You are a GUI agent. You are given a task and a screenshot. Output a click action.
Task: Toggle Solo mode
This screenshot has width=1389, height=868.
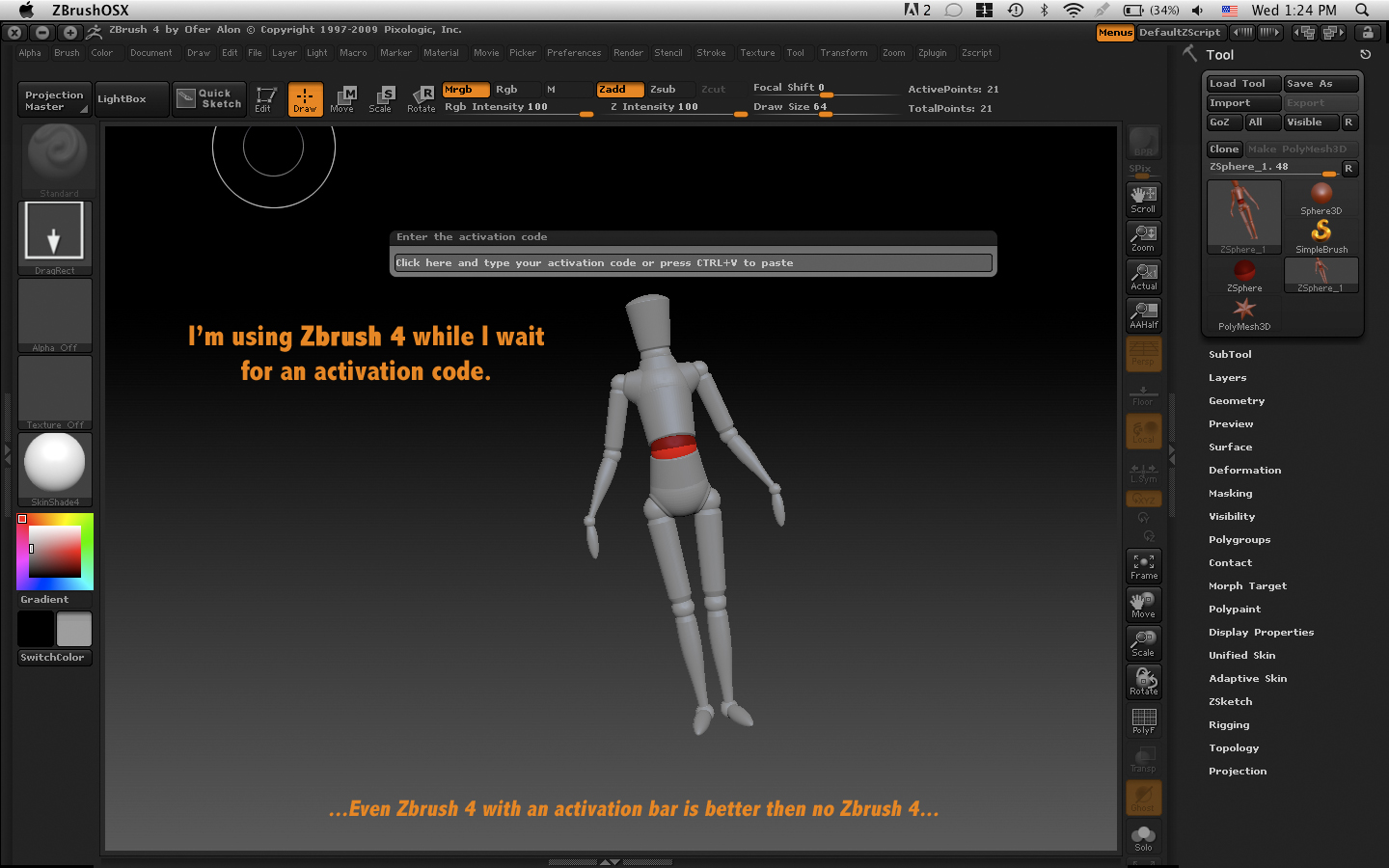(1144, 836)
